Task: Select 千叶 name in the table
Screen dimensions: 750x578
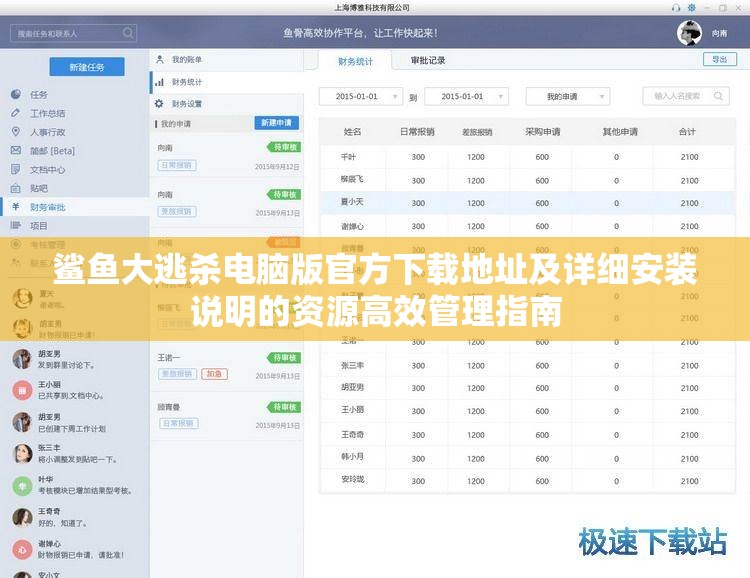Action: (x=348, y=156)
